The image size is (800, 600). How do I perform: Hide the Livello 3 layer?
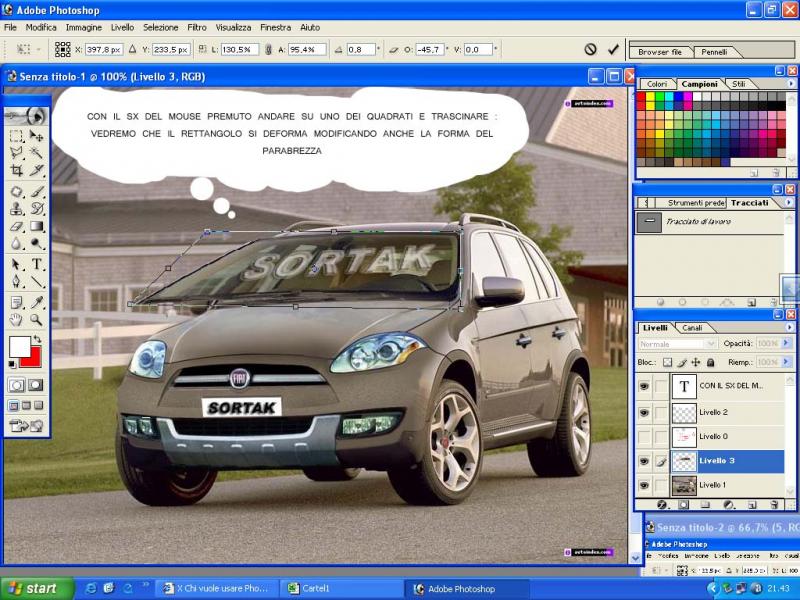644,461
